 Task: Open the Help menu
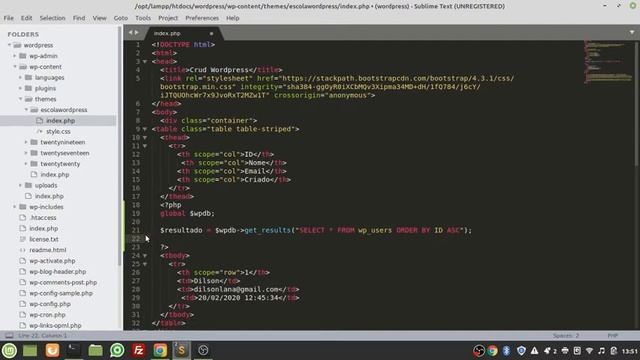pyautogui.click(x=233, y=18)
